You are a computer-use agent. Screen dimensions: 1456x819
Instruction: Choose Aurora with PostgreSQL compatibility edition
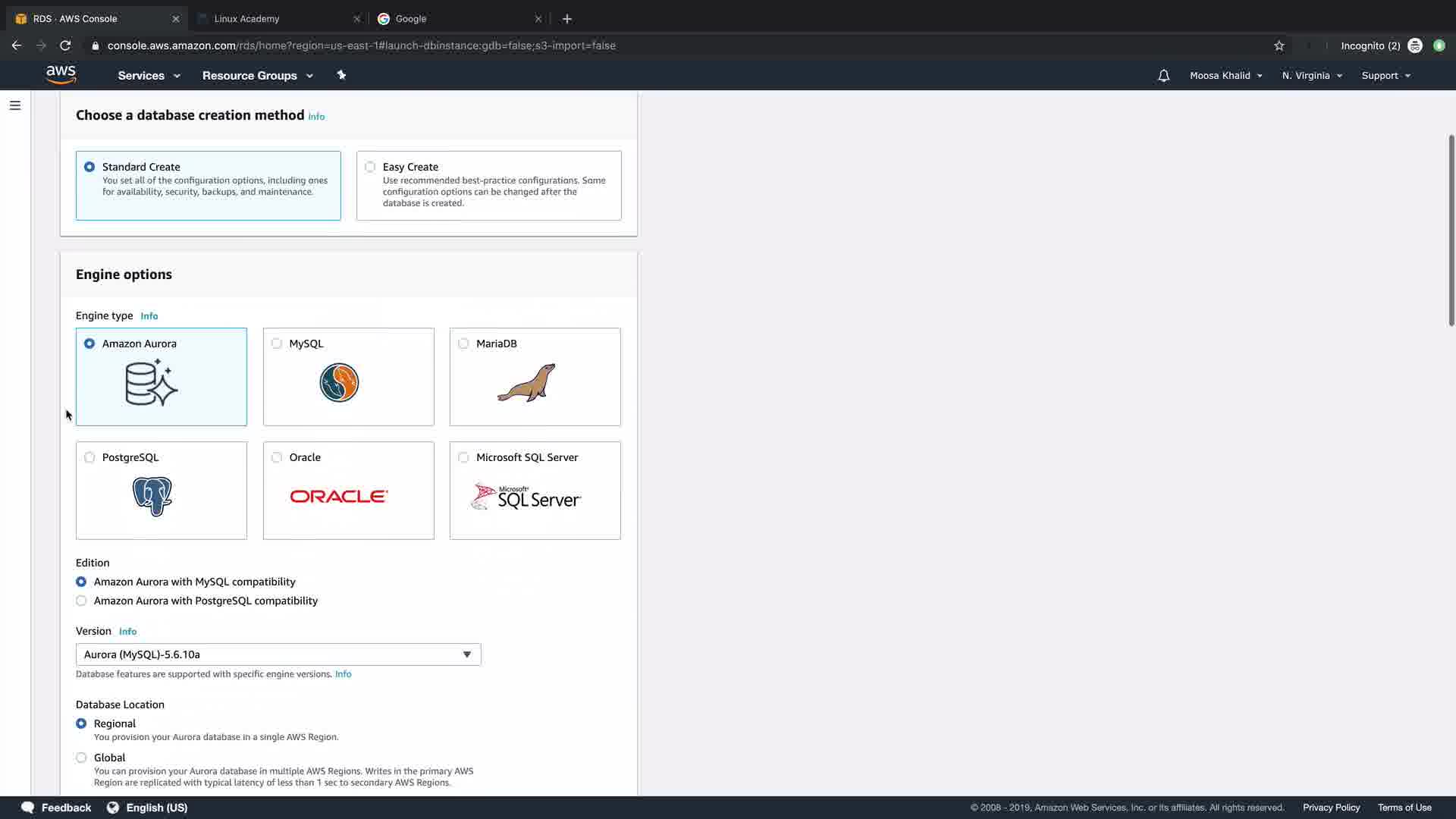[81, 601]
